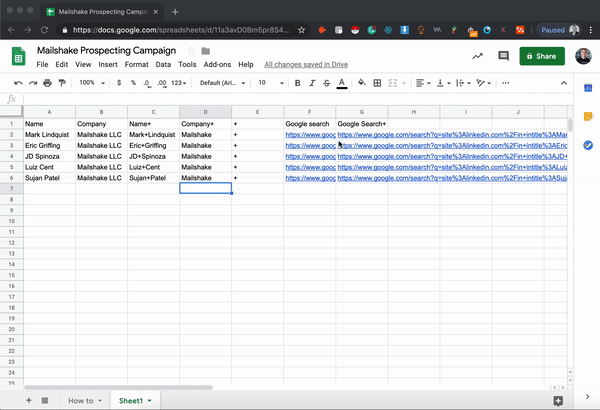The width and height of the screenshot is (600, 410).
Task: Star the Mailshake Prospecting Campaign document
Action: (191, 51)
